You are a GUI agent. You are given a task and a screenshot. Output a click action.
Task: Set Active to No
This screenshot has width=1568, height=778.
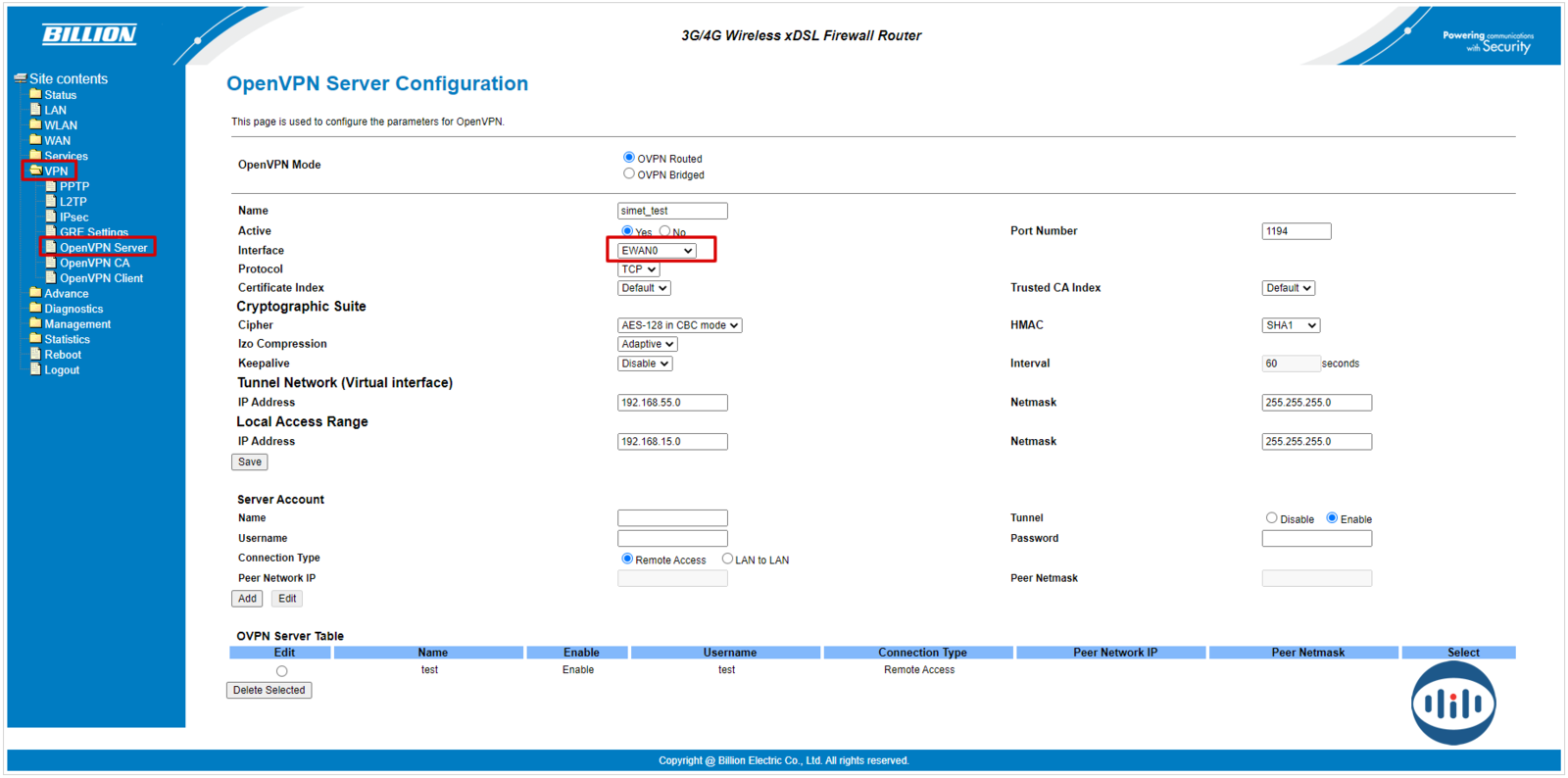(x=665, y=231)
